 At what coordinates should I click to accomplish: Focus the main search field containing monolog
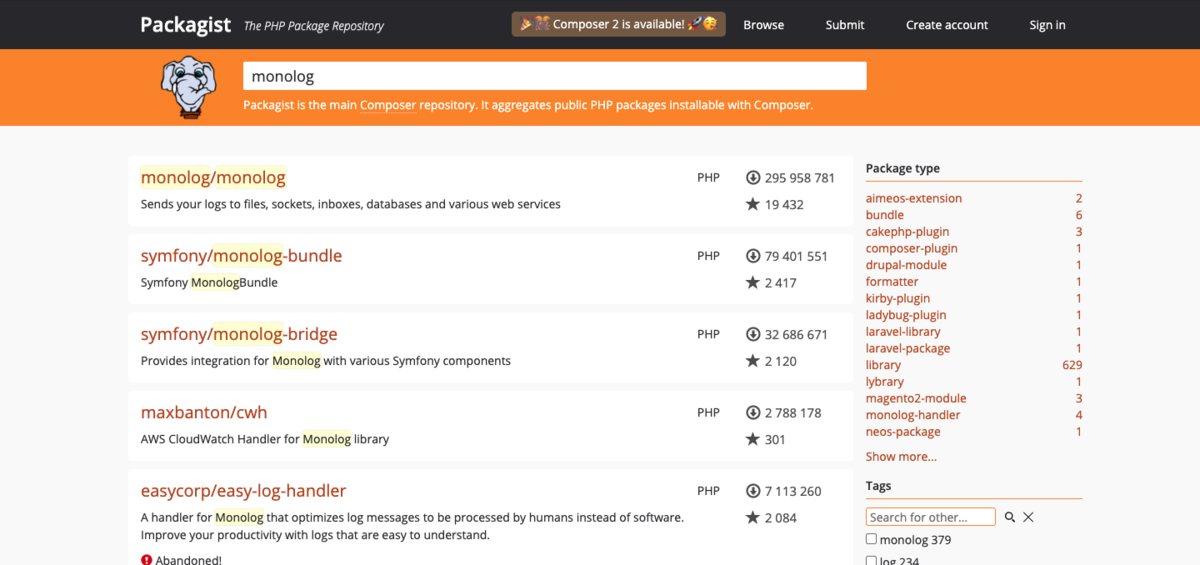tap(555, 76)
